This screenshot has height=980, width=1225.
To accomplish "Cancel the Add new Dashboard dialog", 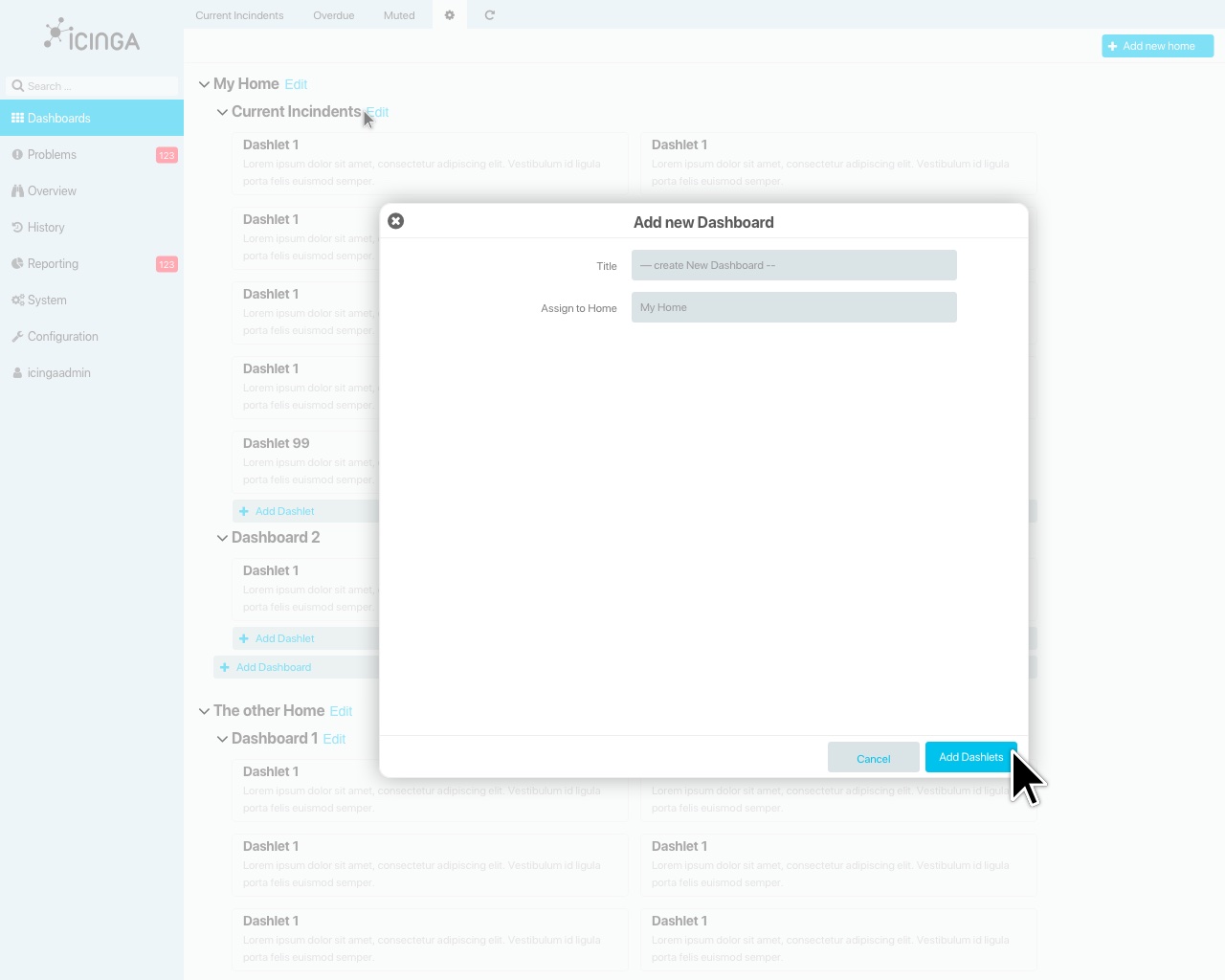I will [873, 757].
